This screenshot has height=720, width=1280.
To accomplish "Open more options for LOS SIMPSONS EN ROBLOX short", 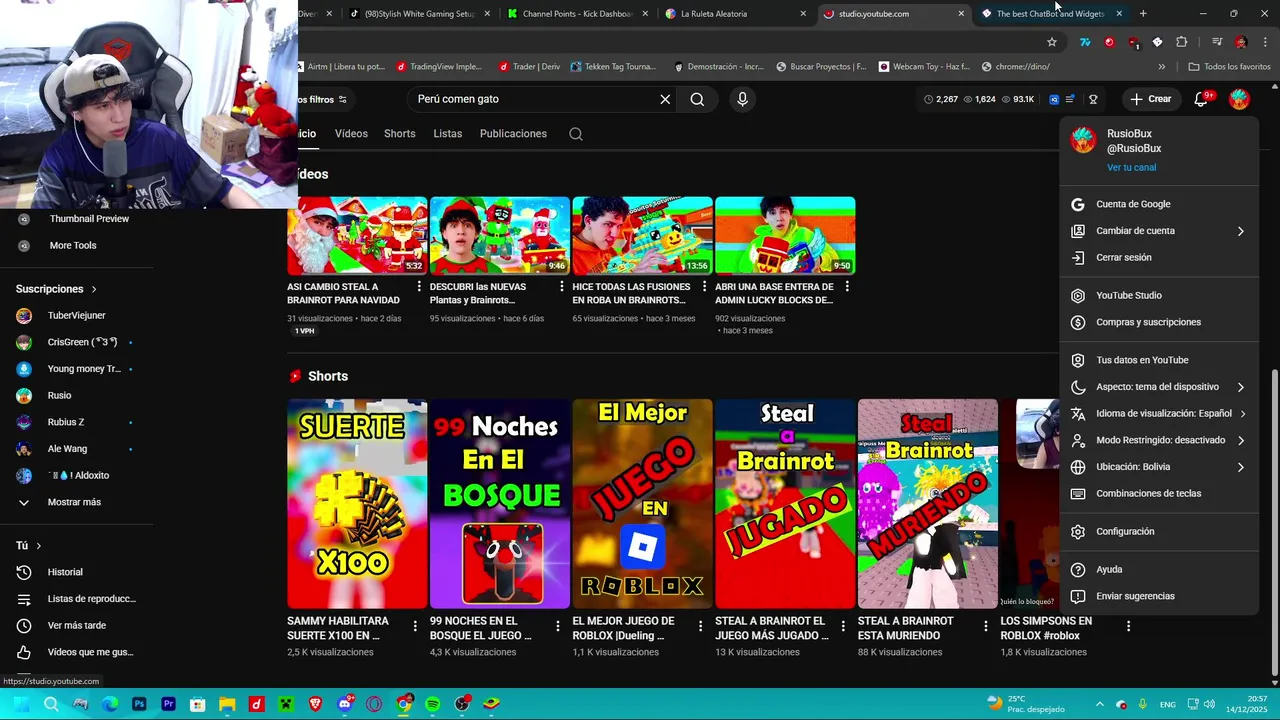I will 1128,627.
